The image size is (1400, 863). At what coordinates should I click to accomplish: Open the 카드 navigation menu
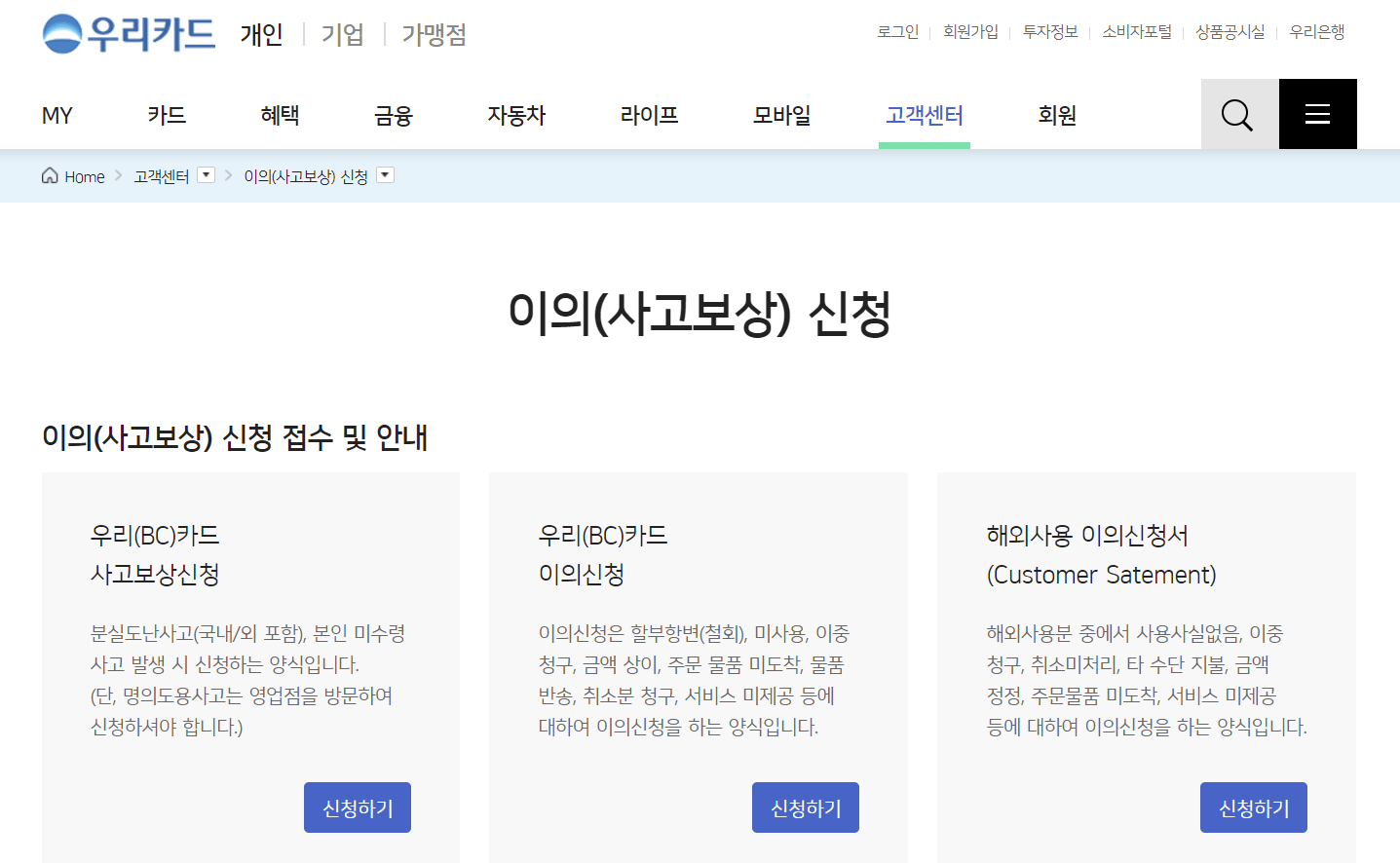pos(167,114)
